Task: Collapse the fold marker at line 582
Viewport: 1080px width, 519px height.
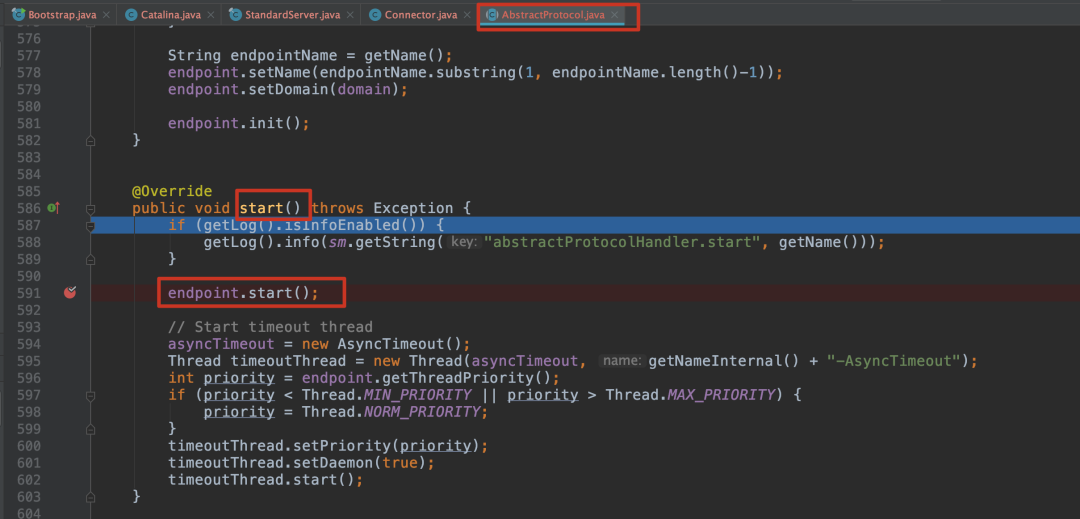Action: click(x=90, y=140)
